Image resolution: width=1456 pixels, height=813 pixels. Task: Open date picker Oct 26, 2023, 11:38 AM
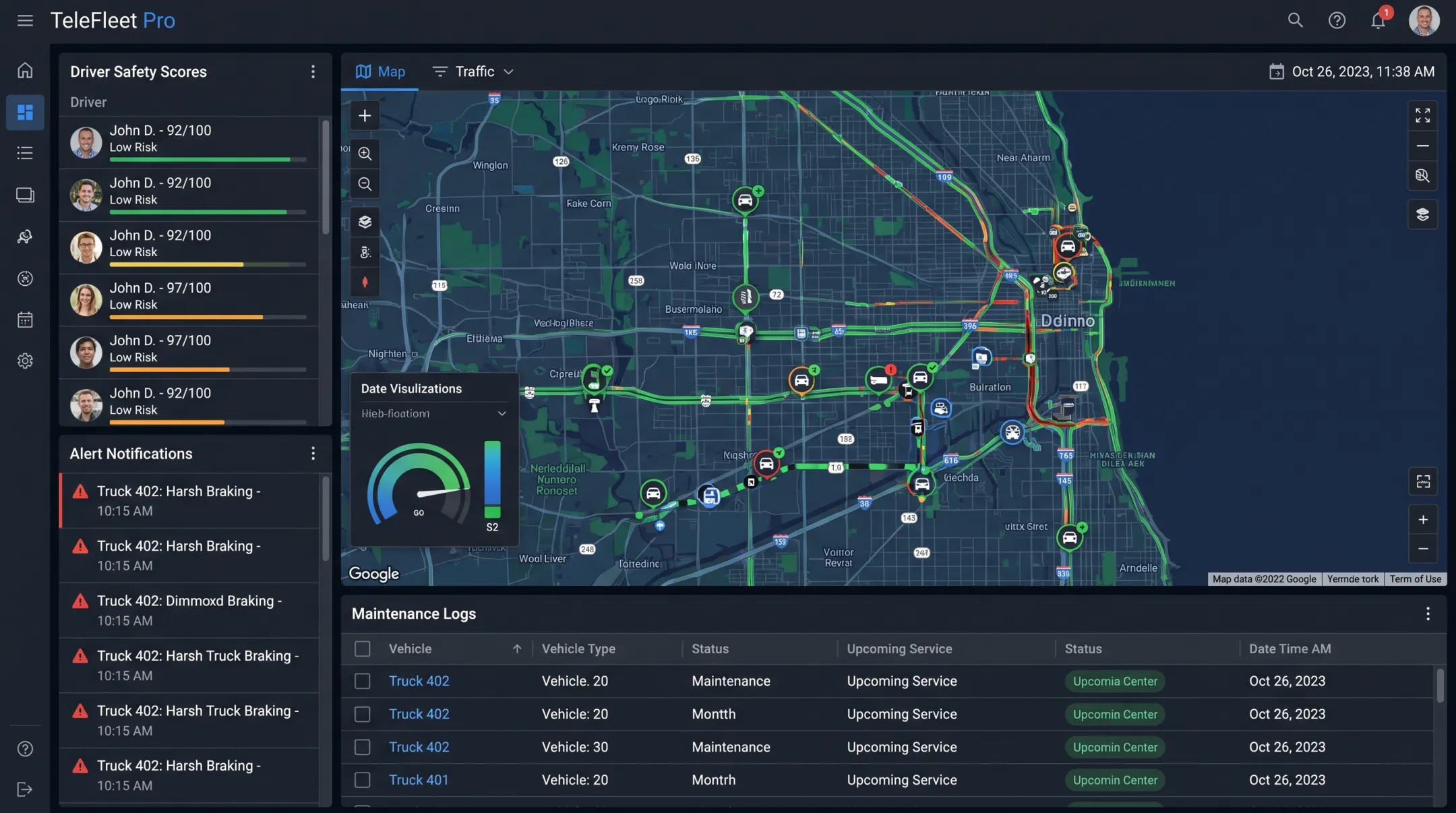coord(1352,71)
